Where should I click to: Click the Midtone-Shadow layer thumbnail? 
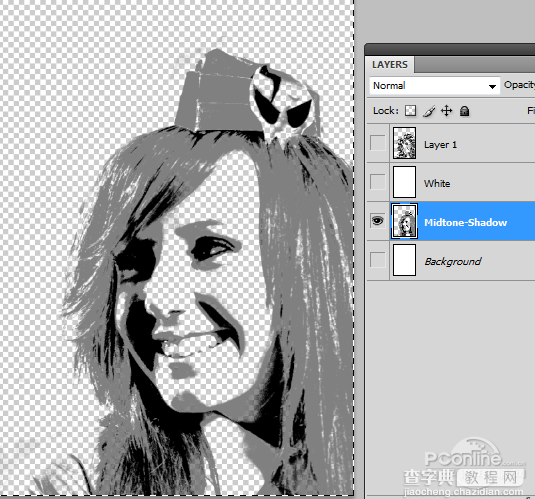tap(404, 221)
